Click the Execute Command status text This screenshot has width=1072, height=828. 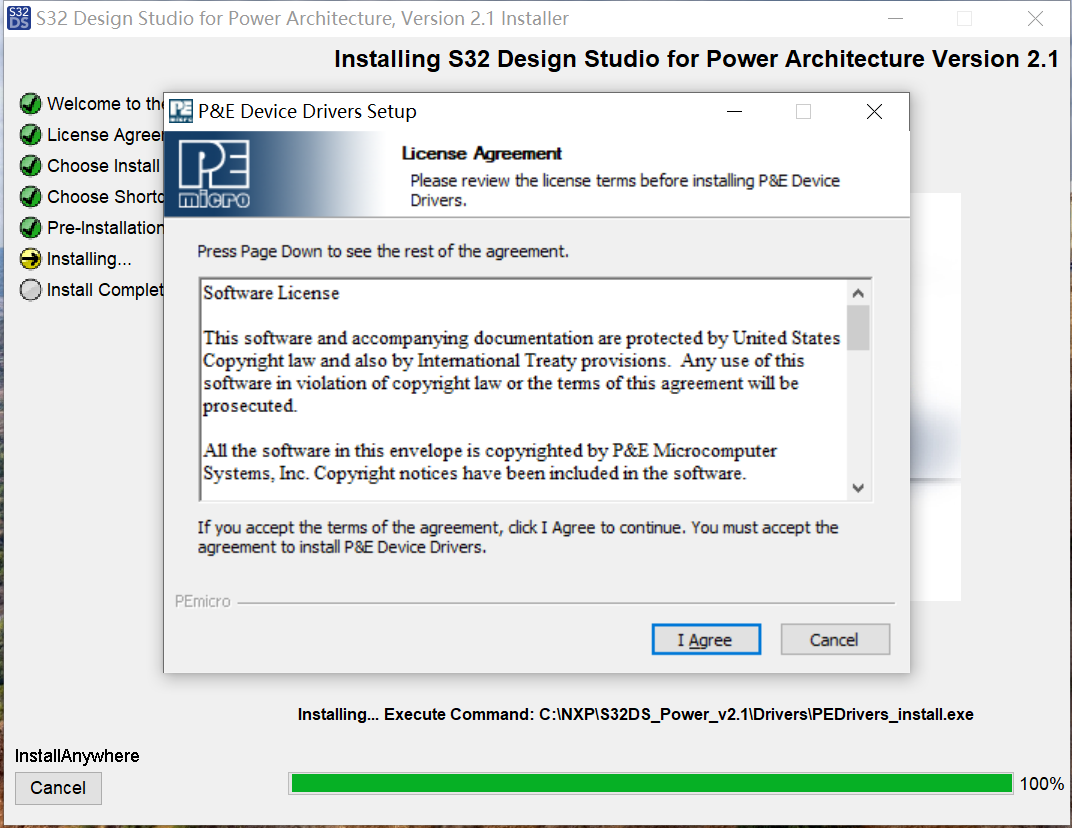coord(635,715)
